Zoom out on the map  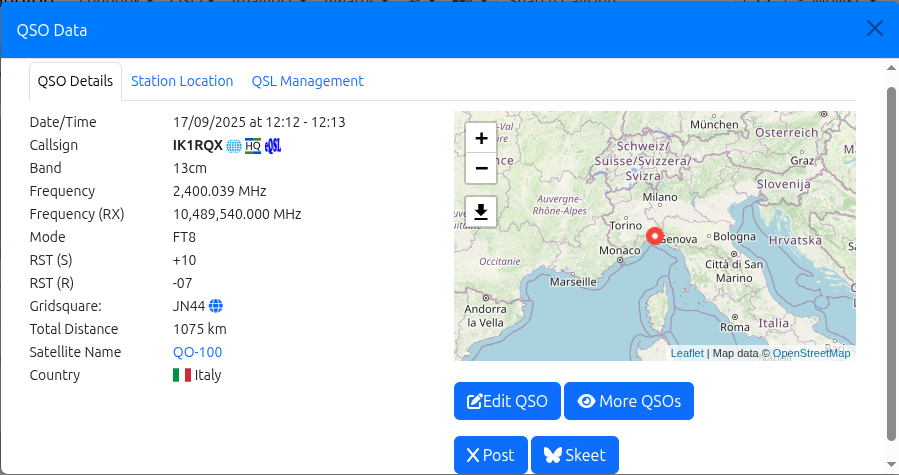click(x=481, y=167)
